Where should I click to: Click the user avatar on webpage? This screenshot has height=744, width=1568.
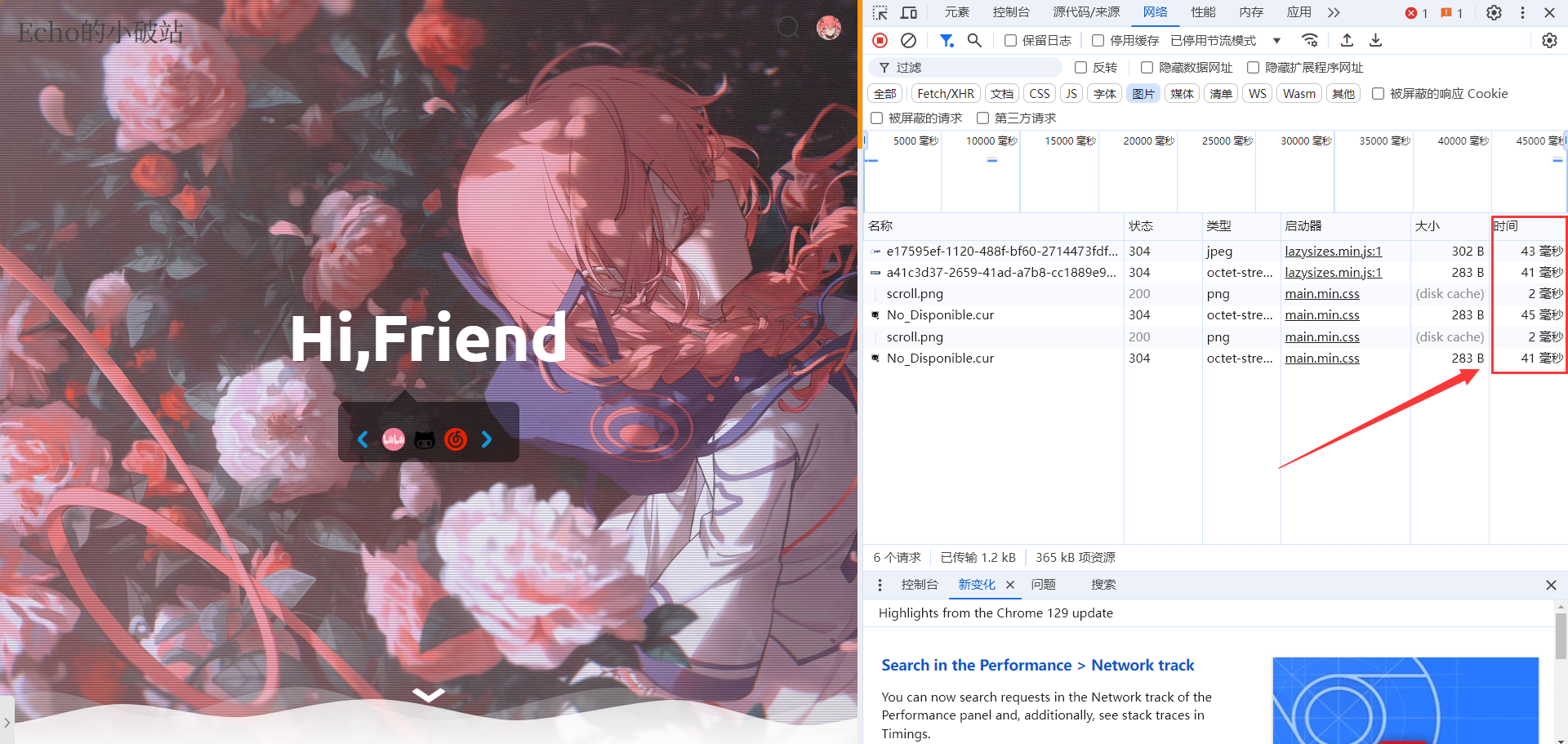(829, 28)
